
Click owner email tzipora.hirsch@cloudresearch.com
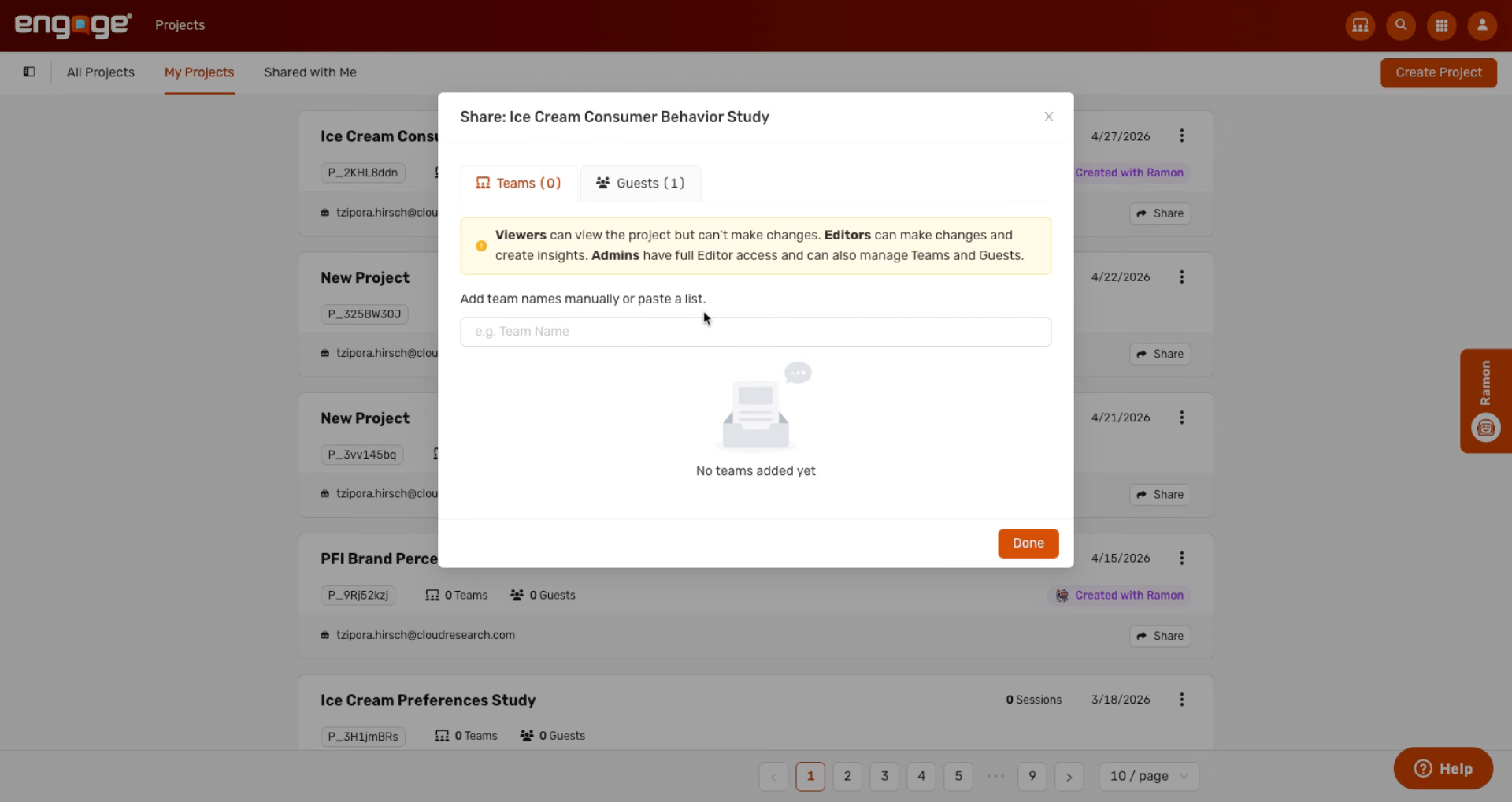[425, 635]
